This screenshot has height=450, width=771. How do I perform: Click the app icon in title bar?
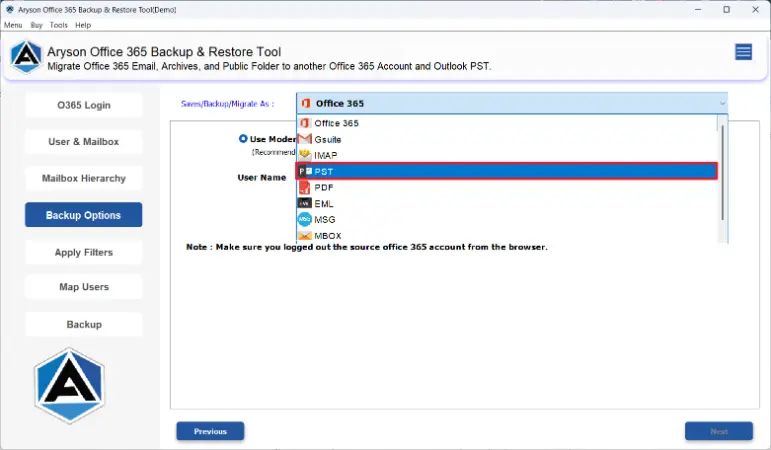point(9,9)
